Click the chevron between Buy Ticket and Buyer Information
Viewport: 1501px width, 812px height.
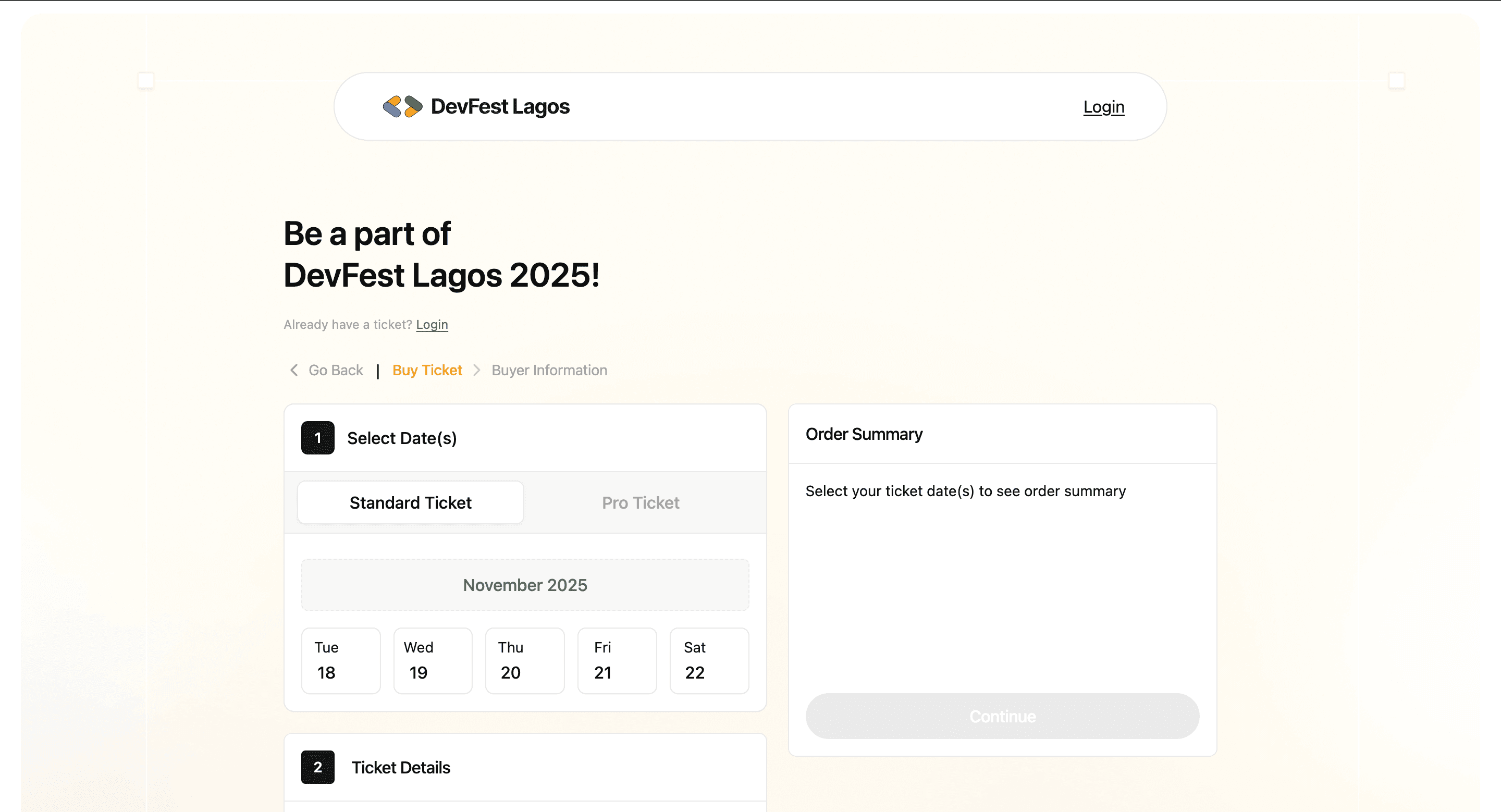pyautogui.click(x=477, y=371)
